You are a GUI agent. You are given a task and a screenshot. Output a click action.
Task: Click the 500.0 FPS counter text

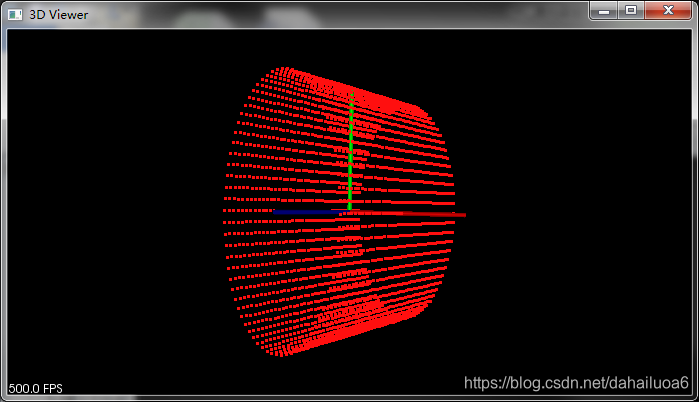35,389
